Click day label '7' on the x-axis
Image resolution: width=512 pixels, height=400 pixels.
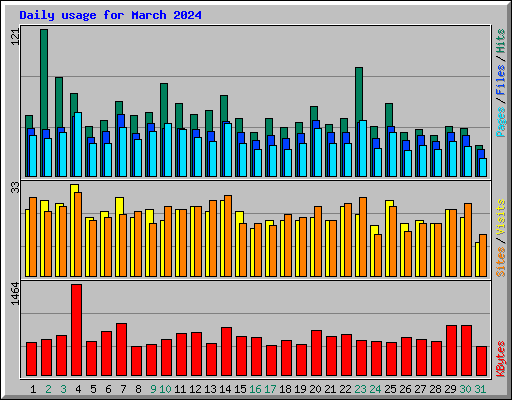[x=123, y=389]
